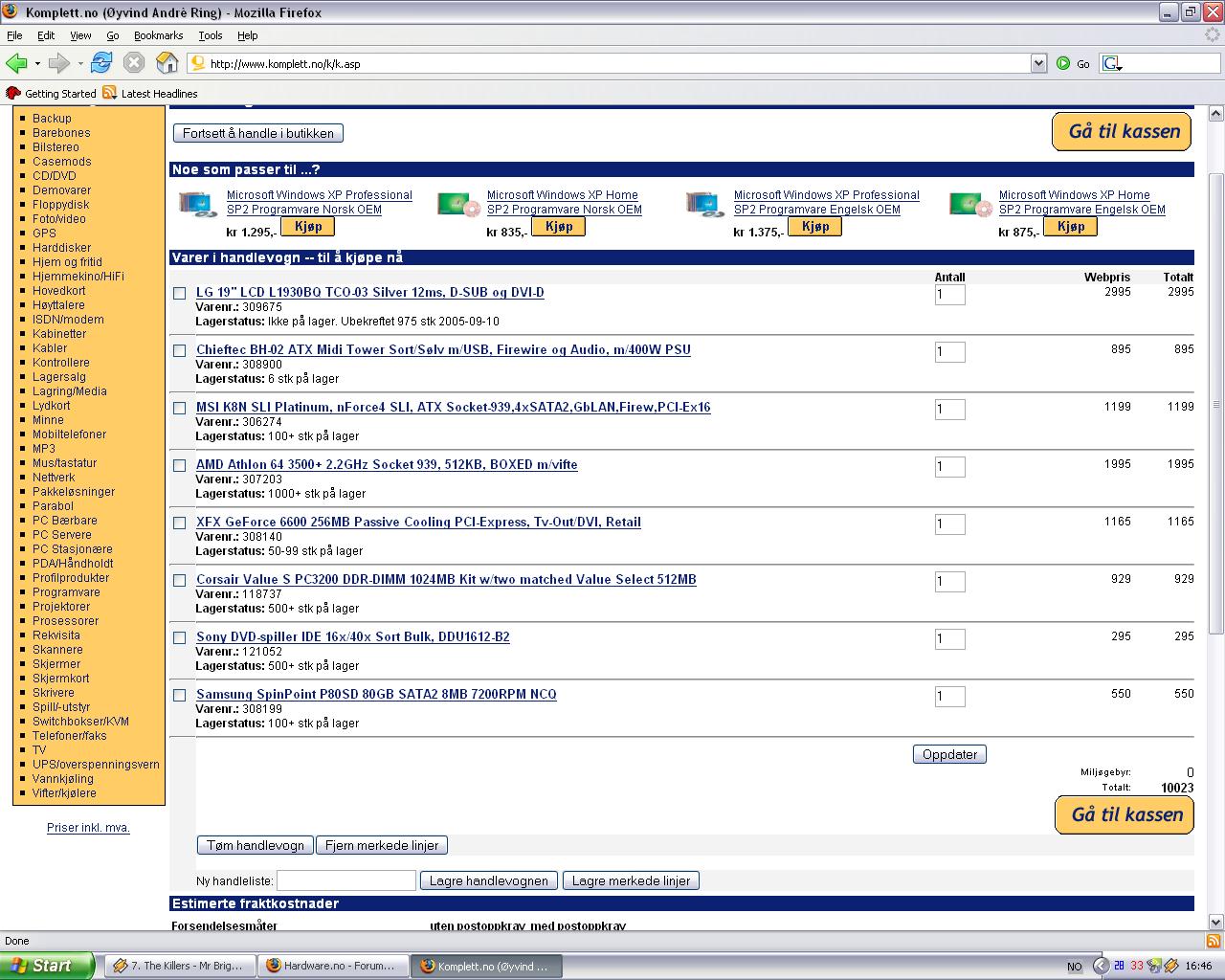Screen dimensions: 1225x980
Task: Tick checkbox for Samsung SpinPoint P80SD
Action: pos(179,695)
